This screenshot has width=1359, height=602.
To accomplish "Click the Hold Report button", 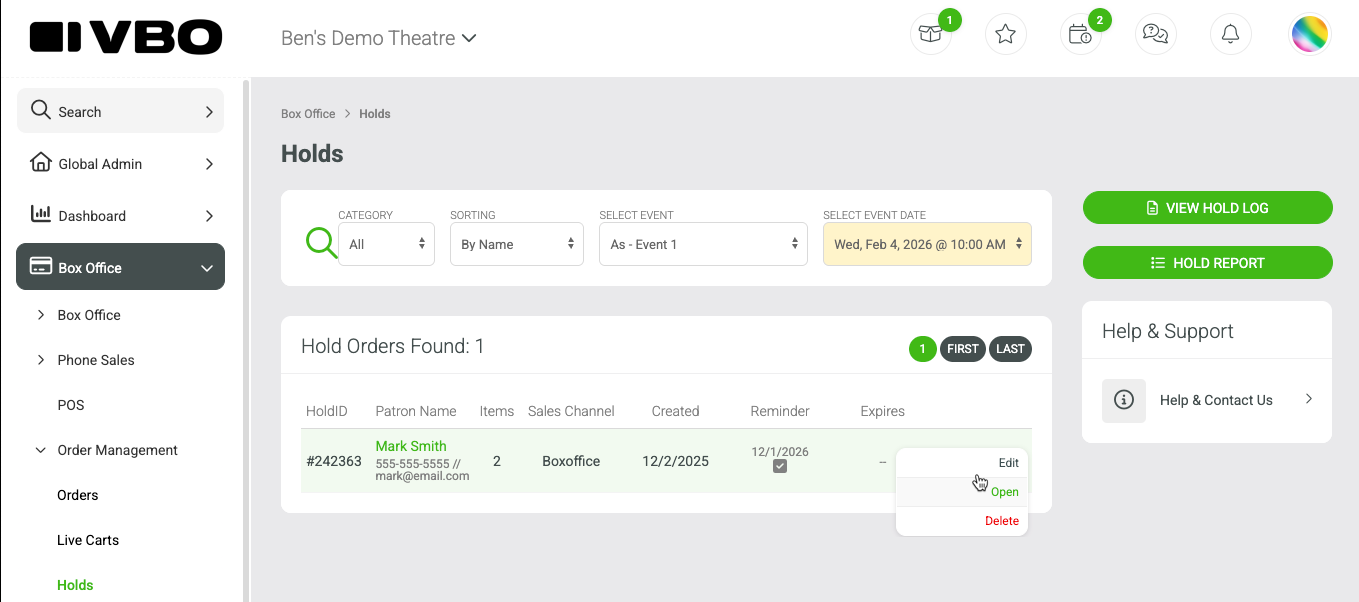I will 1207,263.
